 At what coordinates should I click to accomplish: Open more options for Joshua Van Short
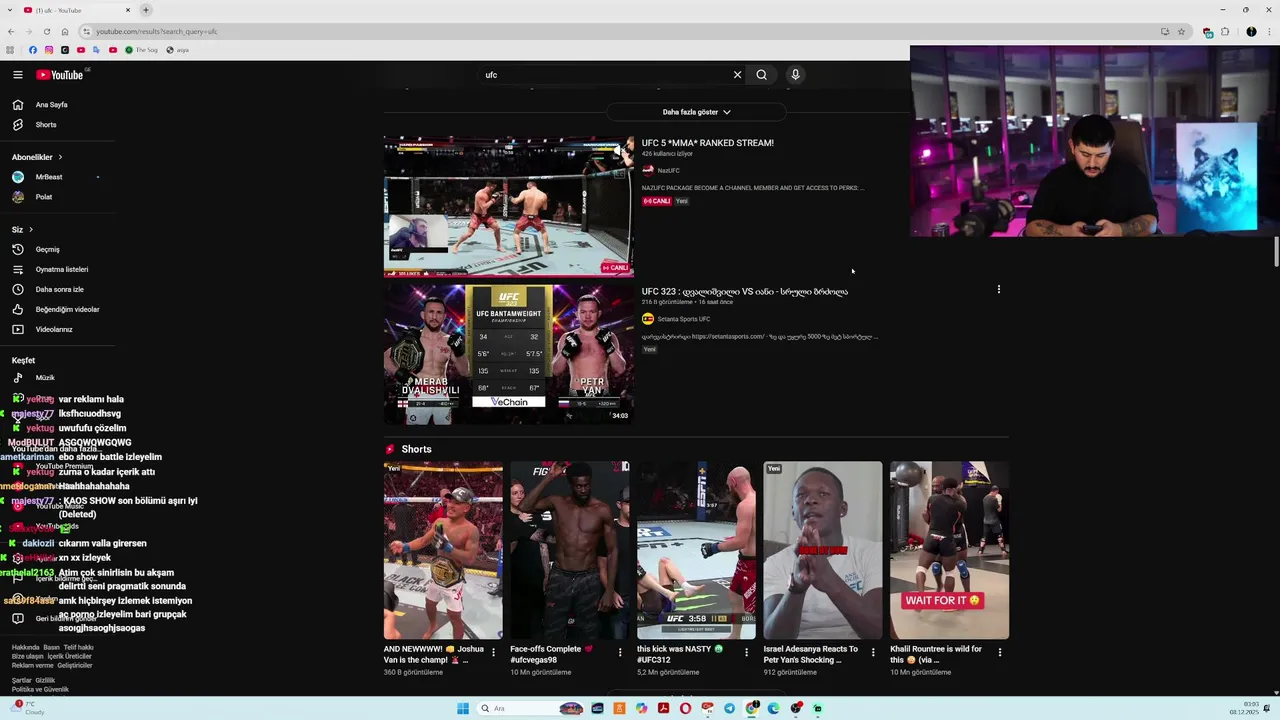coord(493,652)
